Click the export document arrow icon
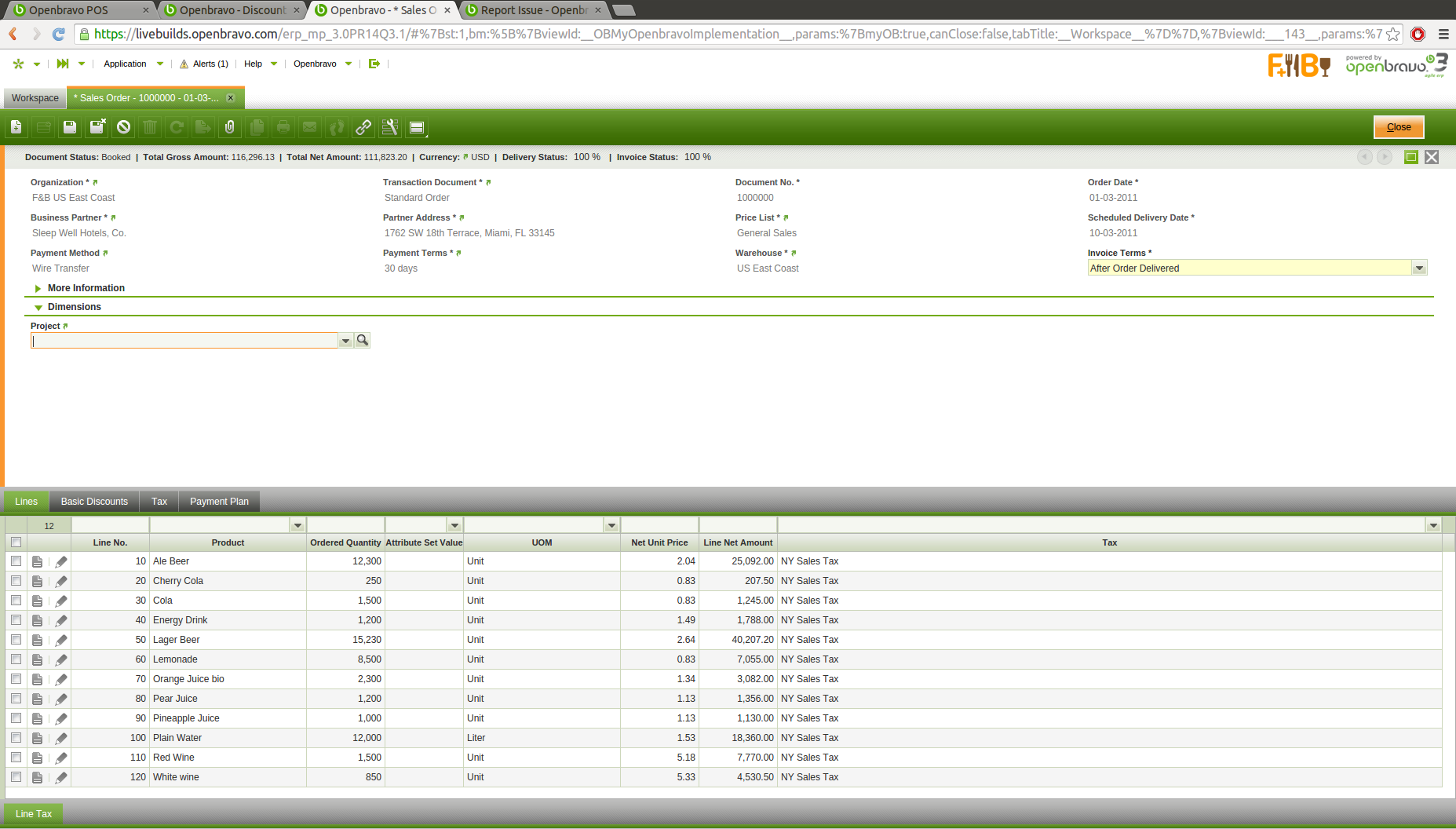The height and width of the screenshot is (829, 1456). 203,127
